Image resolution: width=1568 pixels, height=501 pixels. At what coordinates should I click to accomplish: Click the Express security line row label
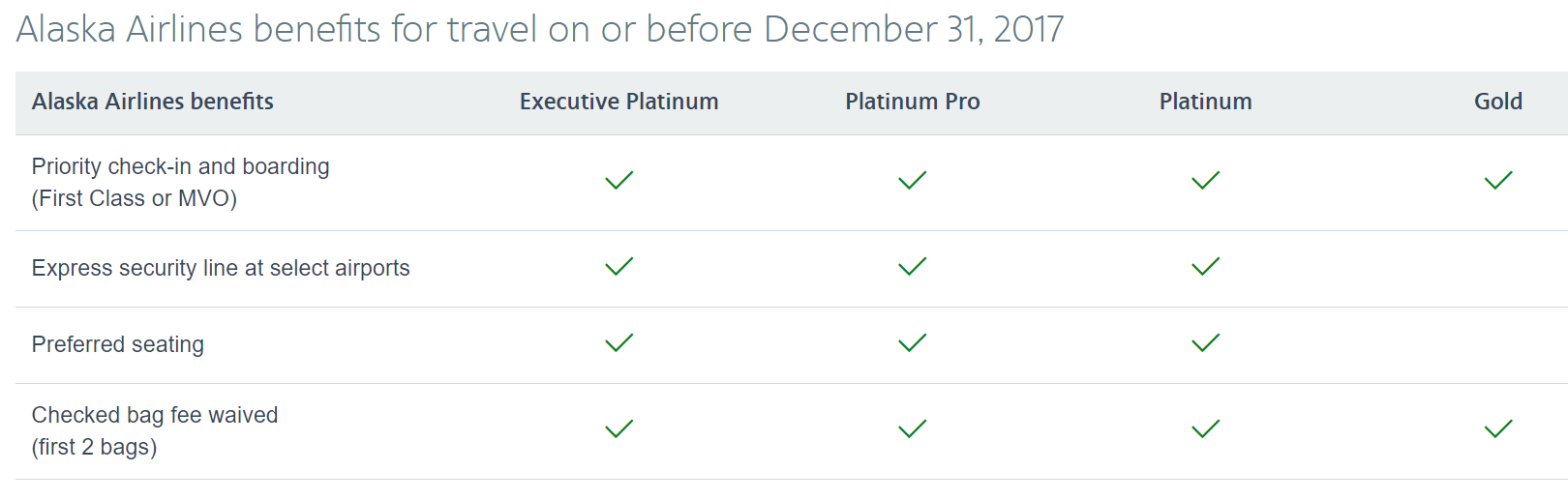point(221,268)
